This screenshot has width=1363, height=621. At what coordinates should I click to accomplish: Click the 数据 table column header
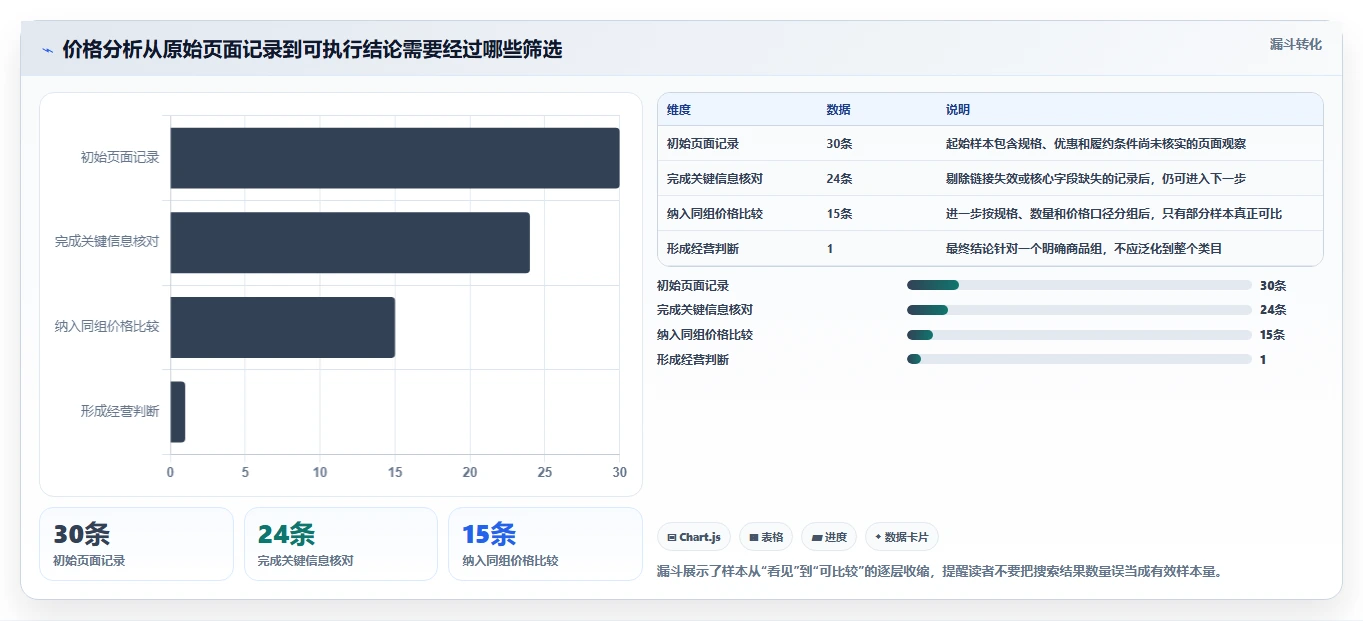[839, 110]
